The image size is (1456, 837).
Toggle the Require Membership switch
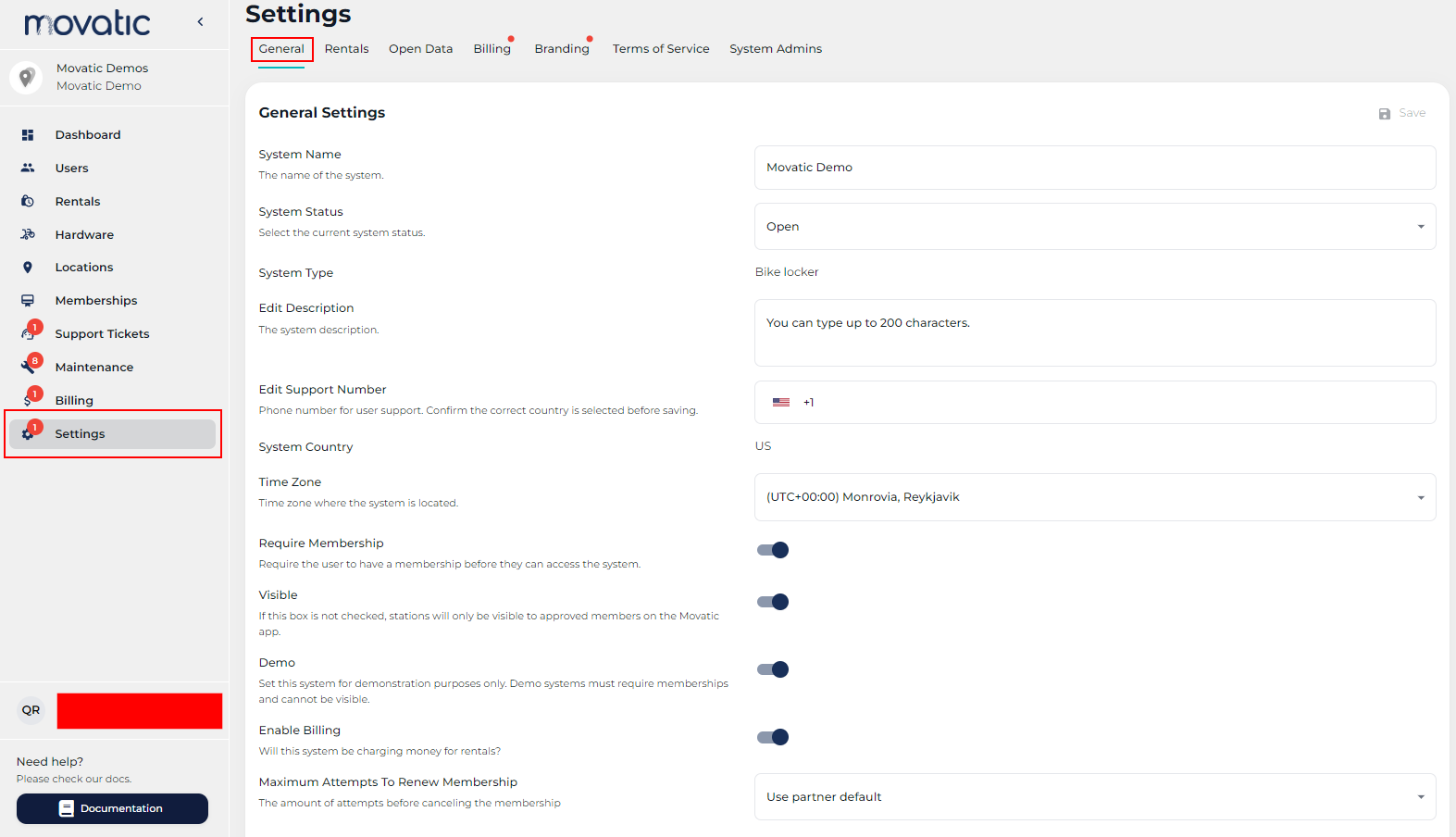pyautogui.click(x=773, y=550)
